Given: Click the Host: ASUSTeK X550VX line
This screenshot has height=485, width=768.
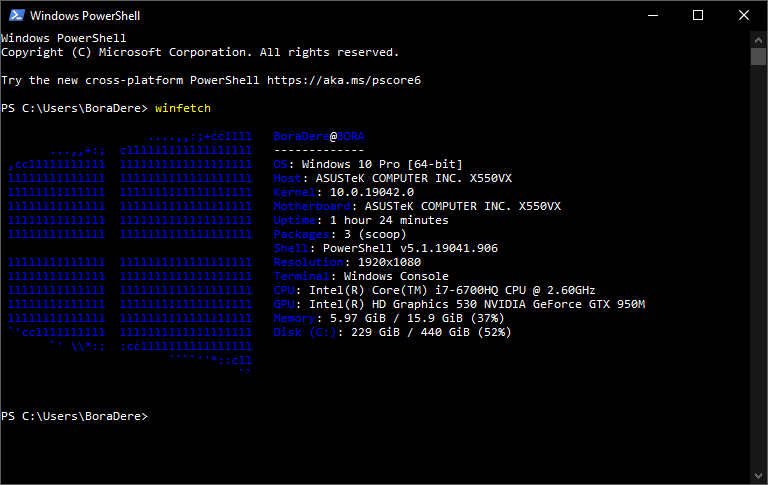Looking at the screenshot, I should click(393, 178).
